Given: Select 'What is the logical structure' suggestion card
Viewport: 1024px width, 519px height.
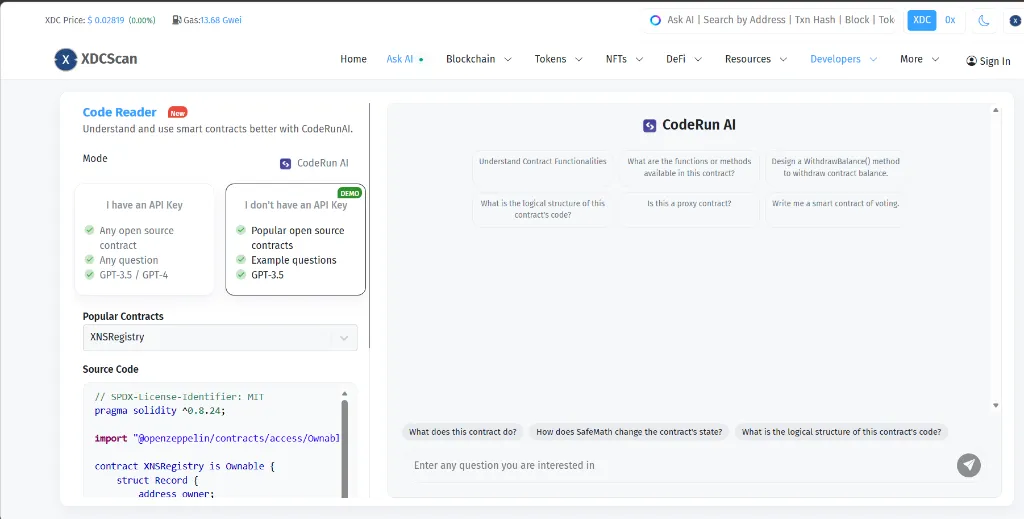Looking at the screenshot, I should tap(543, 209).
